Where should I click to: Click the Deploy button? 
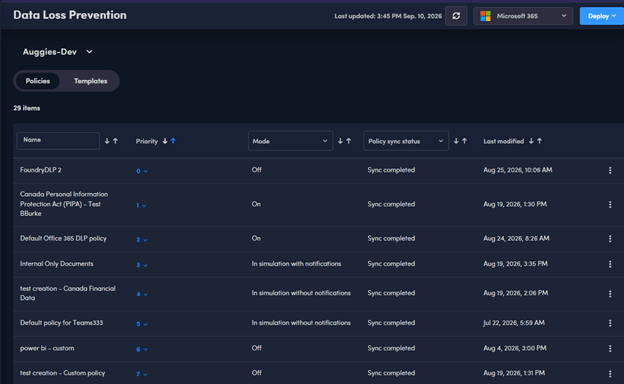tap(602, 16)
